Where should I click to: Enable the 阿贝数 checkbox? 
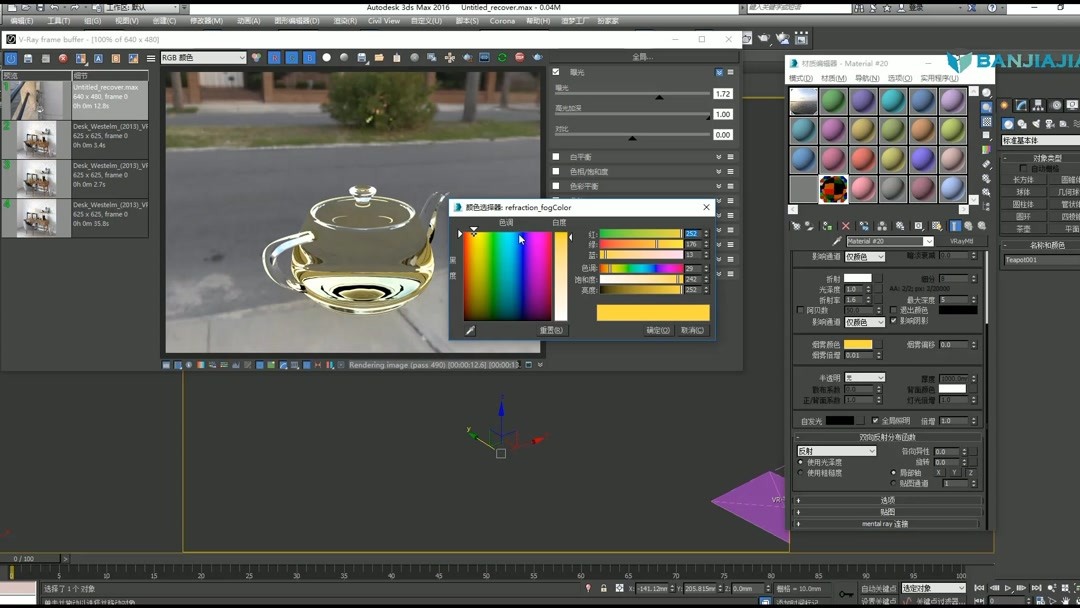click(x=798, y=310)
